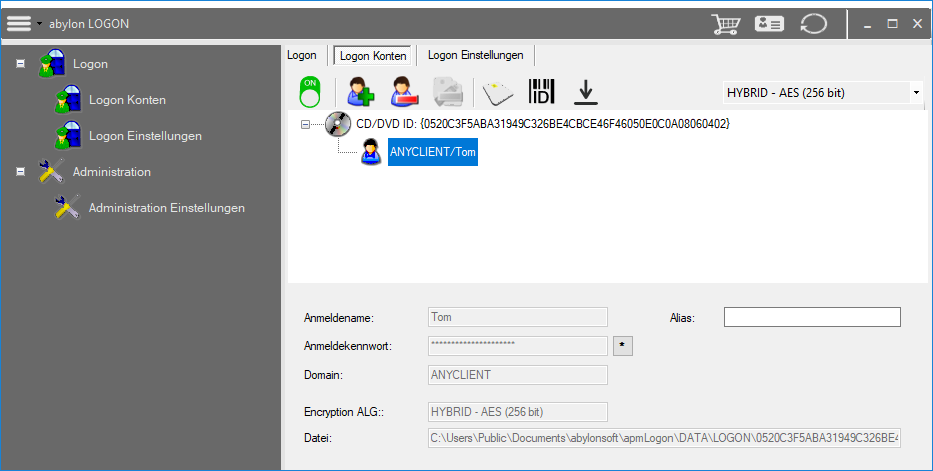Open Administration Einstellungen in the sidebar

pos(167,208)
